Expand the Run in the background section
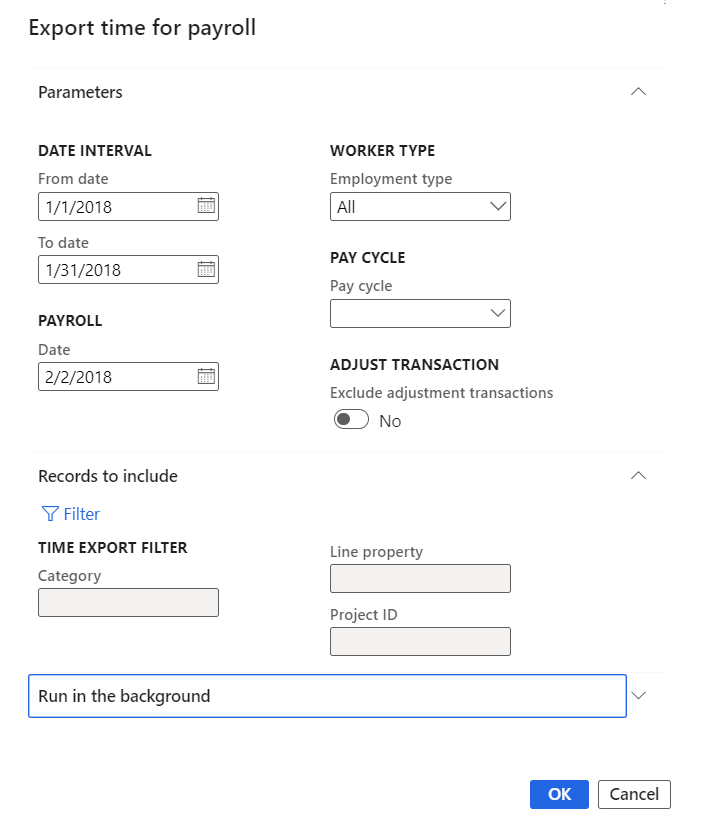The height and width of the screenshot is (840, 705). [640, 696]
